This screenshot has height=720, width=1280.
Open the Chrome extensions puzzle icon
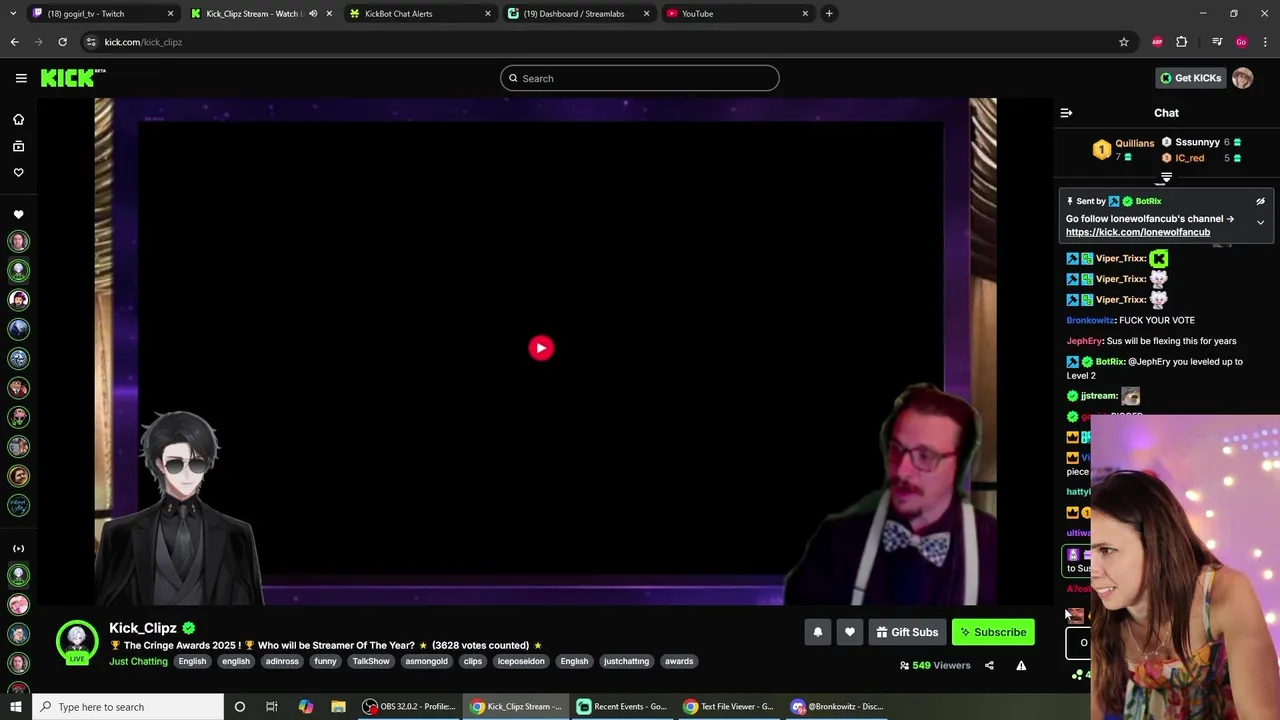coord(1182,42)
